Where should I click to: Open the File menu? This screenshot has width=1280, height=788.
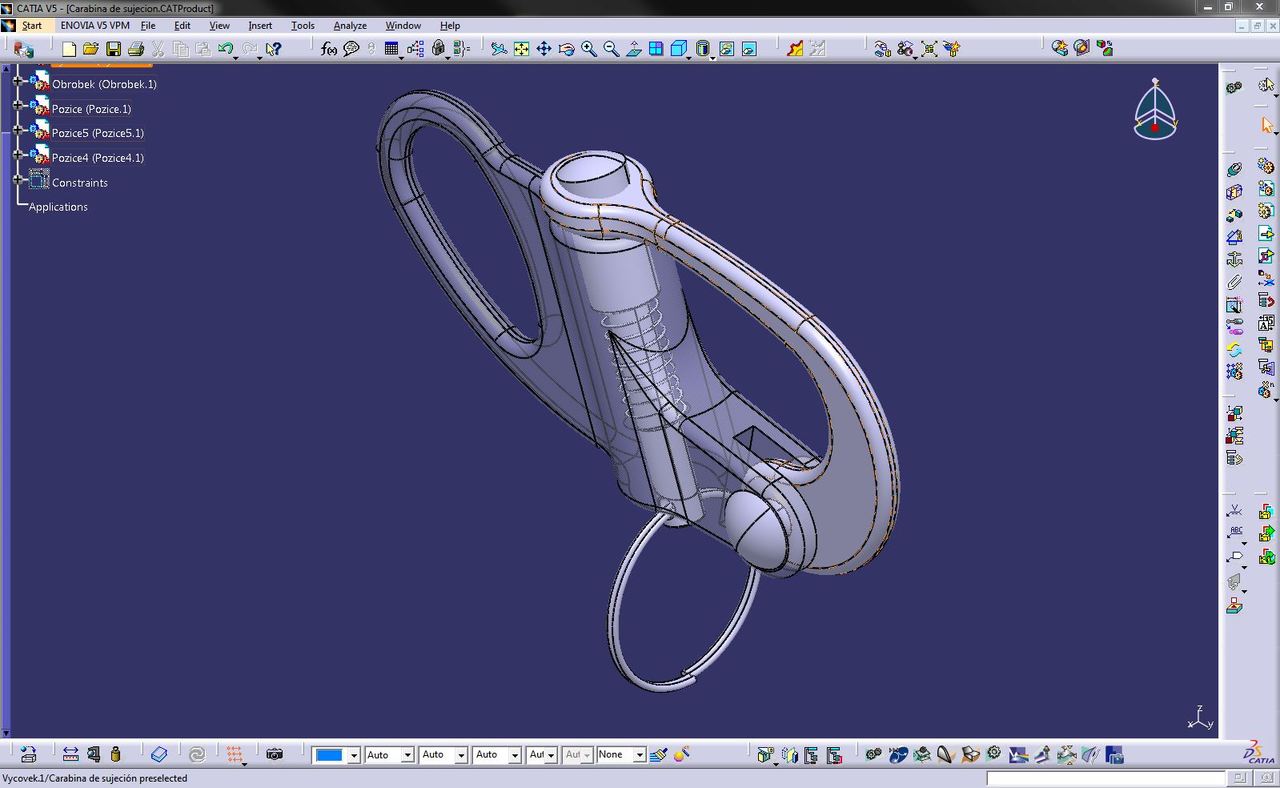[148, 25]
